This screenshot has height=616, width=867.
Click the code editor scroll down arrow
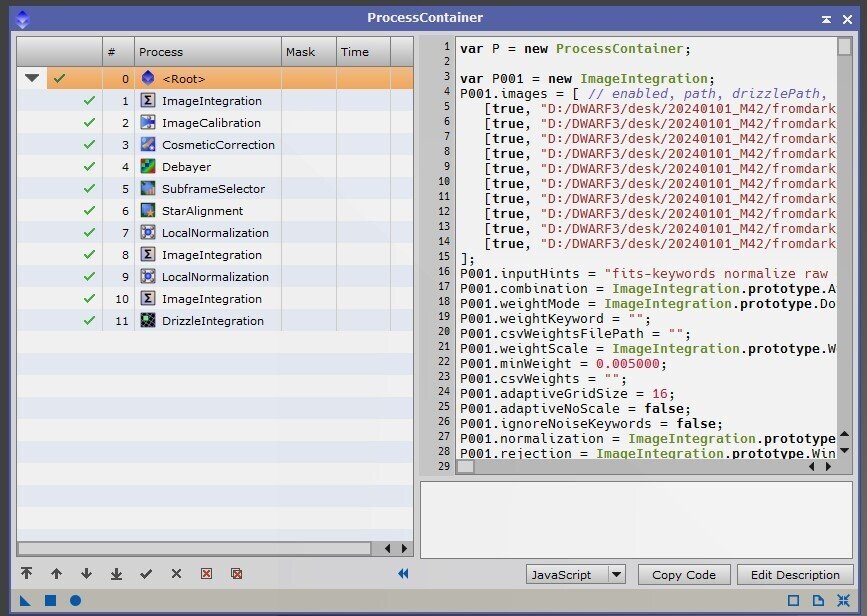[844, 451]
